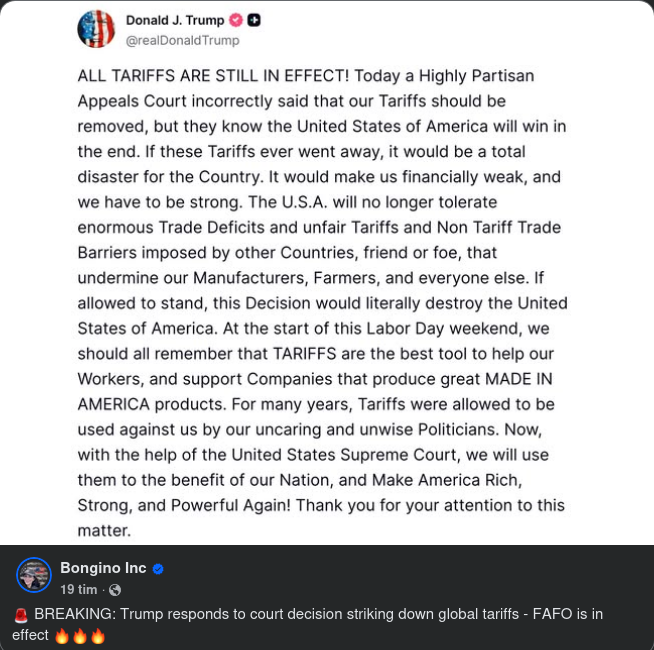The width and height of the screenshot is (654, 650).
Task: Click Donald J. Trump's profile avatar
Action: [96, 29]
